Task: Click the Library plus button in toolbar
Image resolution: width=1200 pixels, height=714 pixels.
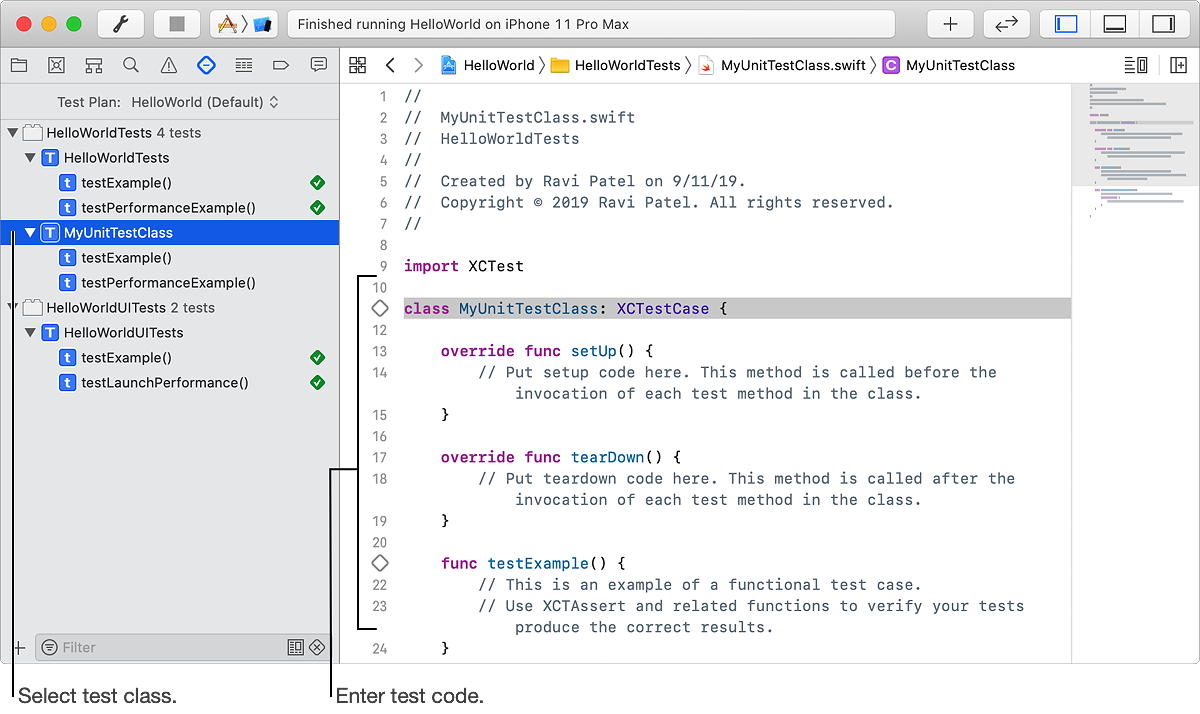Action: (x=950, y=24)
